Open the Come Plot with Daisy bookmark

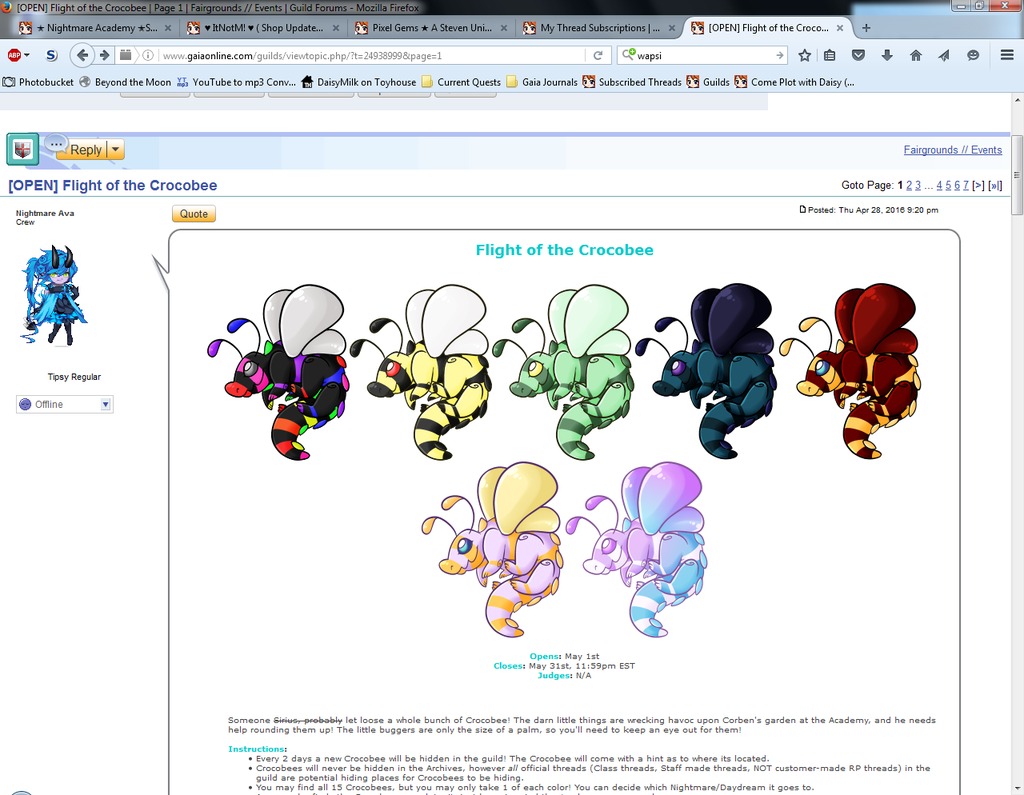(794, 82)
